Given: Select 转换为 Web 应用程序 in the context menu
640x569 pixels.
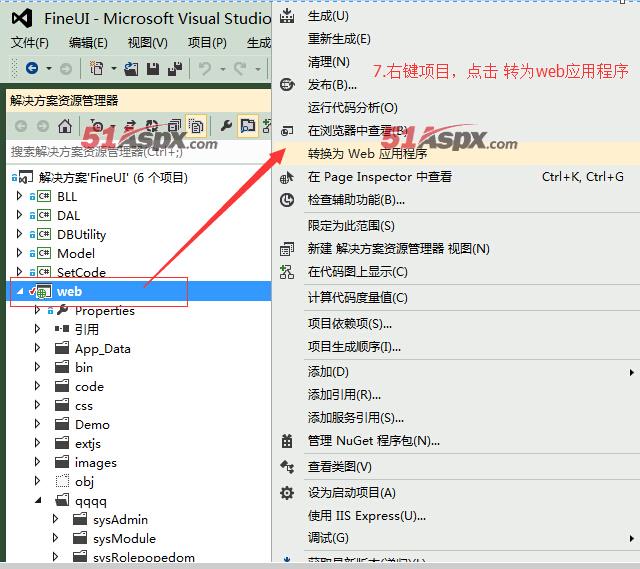Looking at the screenshot, I should click(456, 154).
